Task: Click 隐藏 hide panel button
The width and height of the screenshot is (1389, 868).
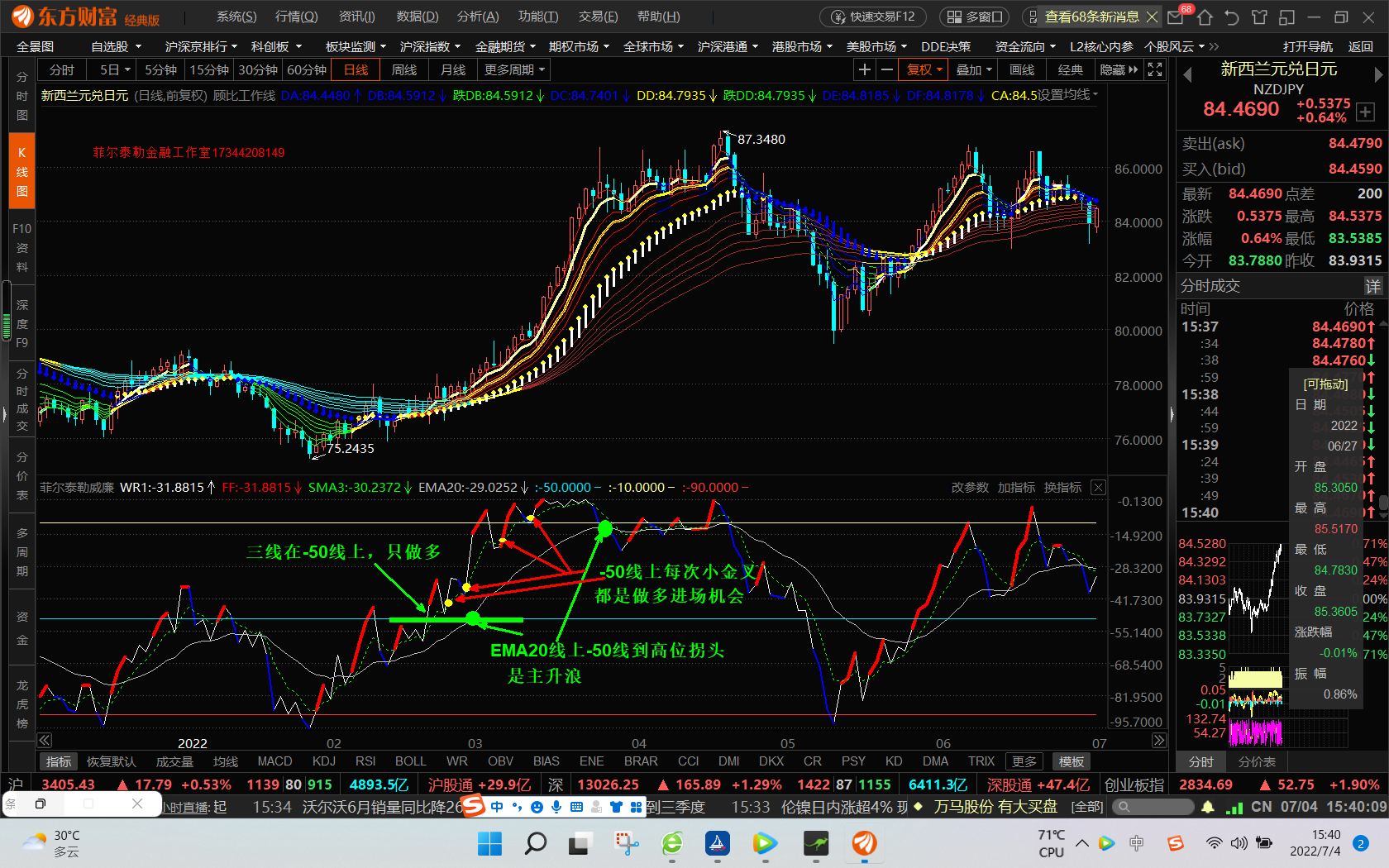Action: 1119,70
